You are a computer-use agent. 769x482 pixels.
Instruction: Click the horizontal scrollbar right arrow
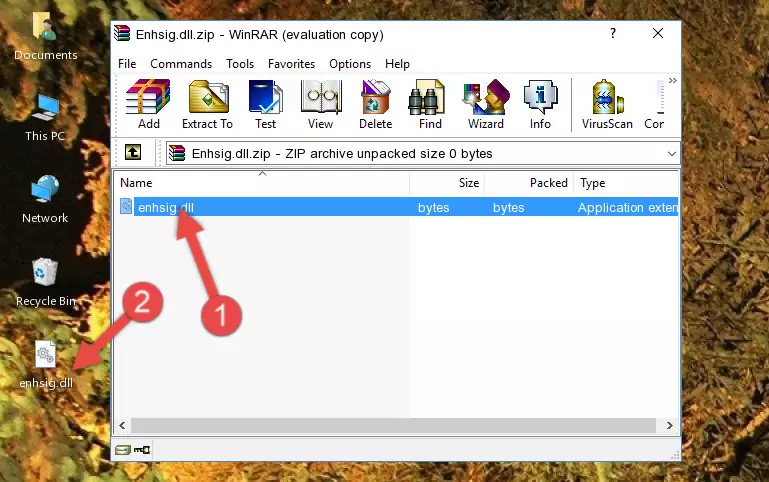[x=669, y=425]
